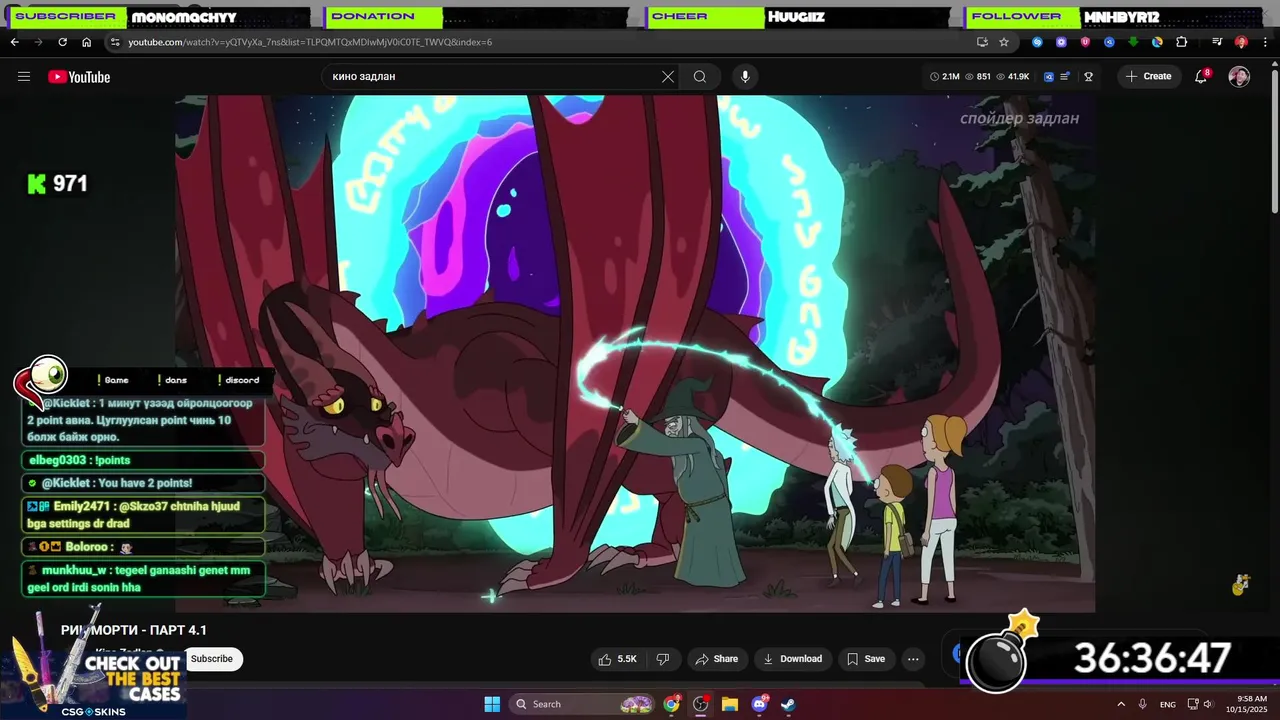The image size is (1280, 720).
Task: View site information next to the URL
Action: [x=115, y=42]
